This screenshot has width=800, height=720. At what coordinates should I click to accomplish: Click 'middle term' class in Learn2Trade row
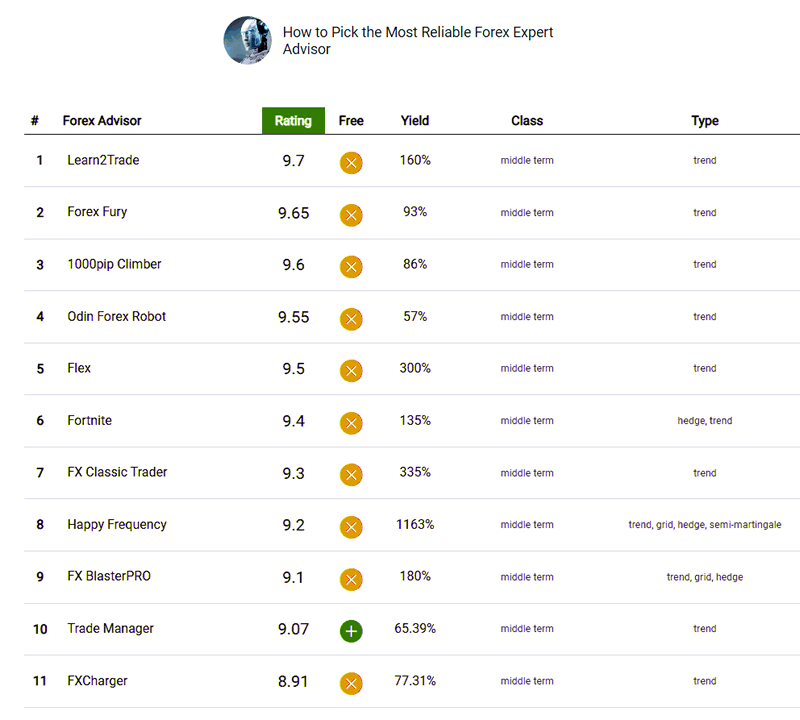(527, 160)
